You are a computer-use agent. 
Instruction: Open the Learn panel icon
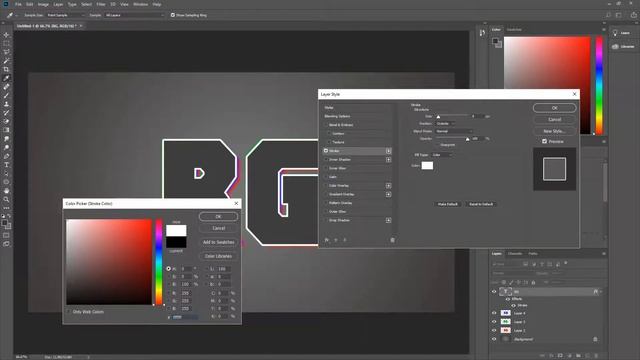pyautogui.click(x=615, y=33)
